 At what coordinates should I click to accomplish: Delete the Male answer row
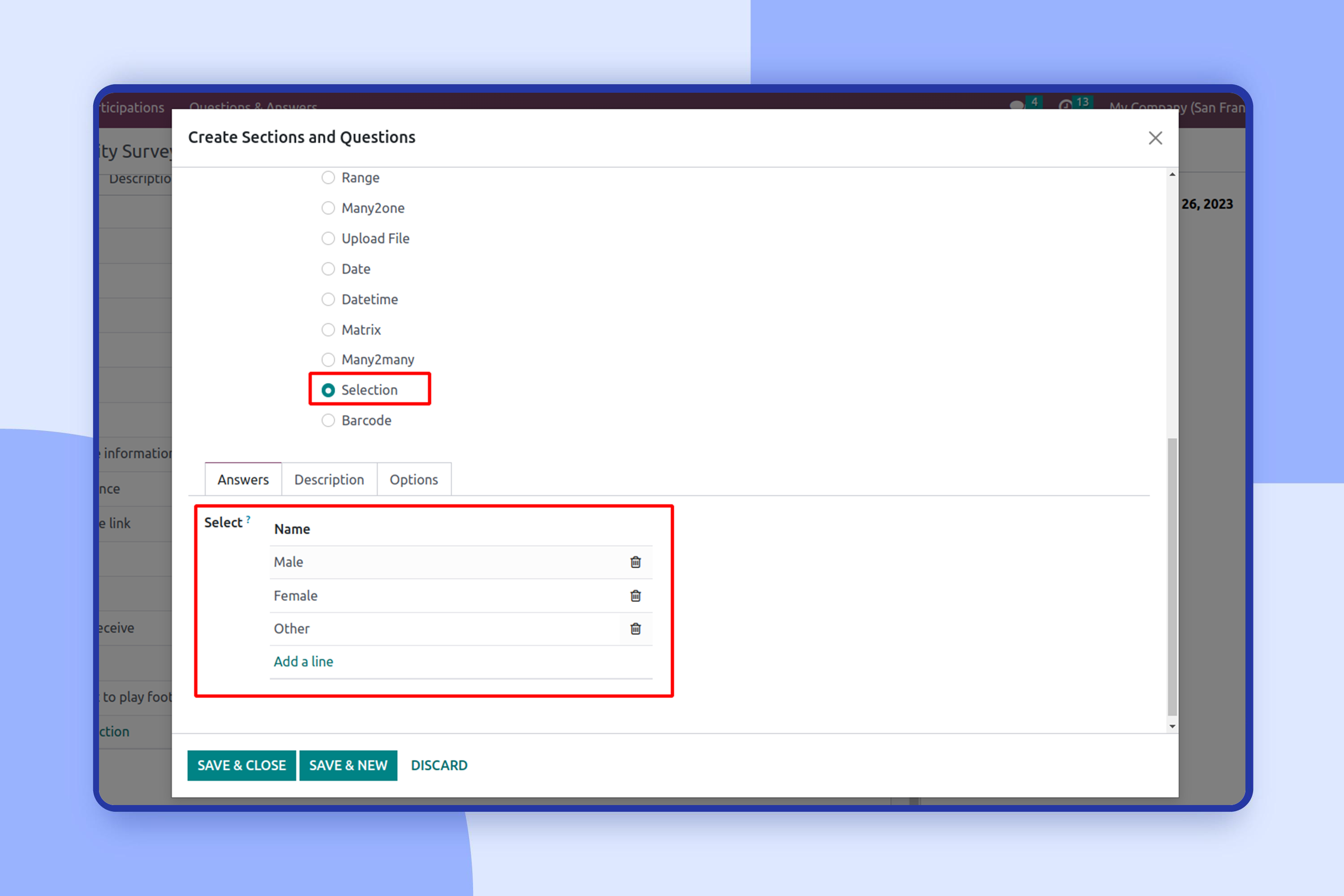[x=635, y=562]
